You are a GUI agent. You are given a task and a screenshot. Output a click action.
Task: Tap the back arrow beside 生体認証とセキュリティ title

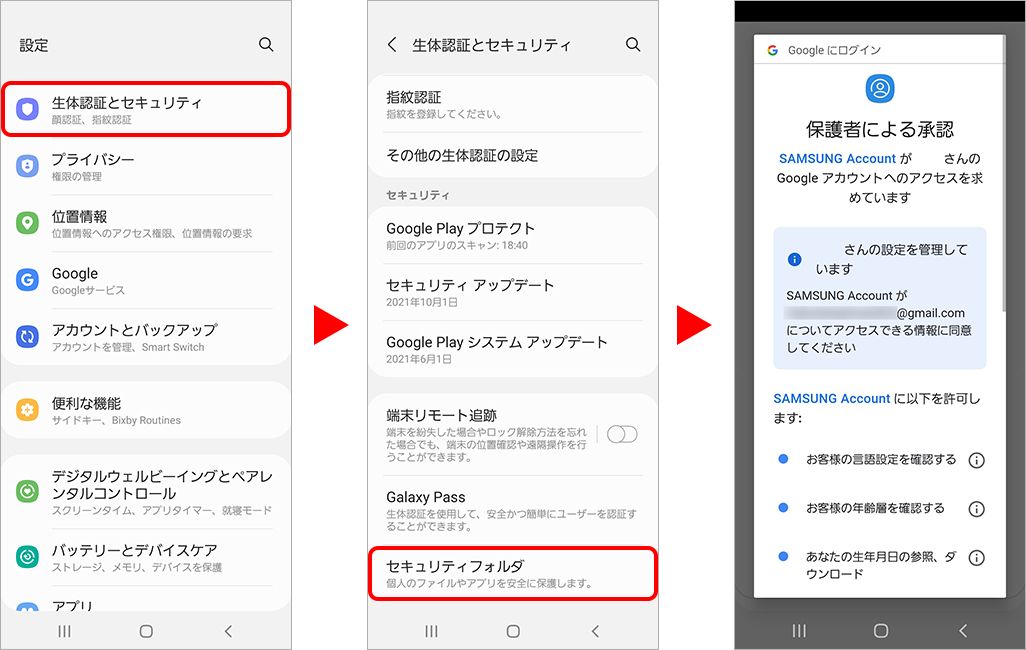coord(392,45)
